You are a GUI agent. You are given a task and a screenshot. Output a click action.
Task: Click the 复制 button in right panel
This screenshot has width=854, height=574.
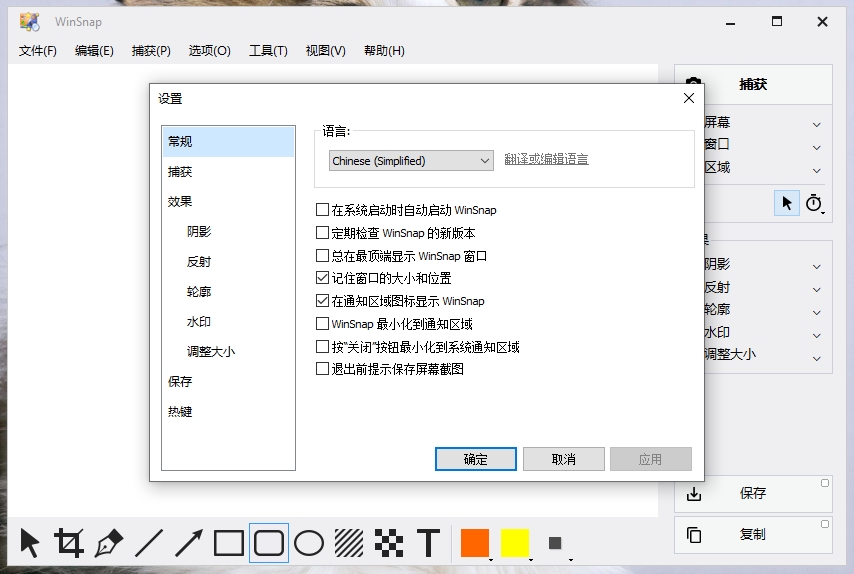pos(753,535)
